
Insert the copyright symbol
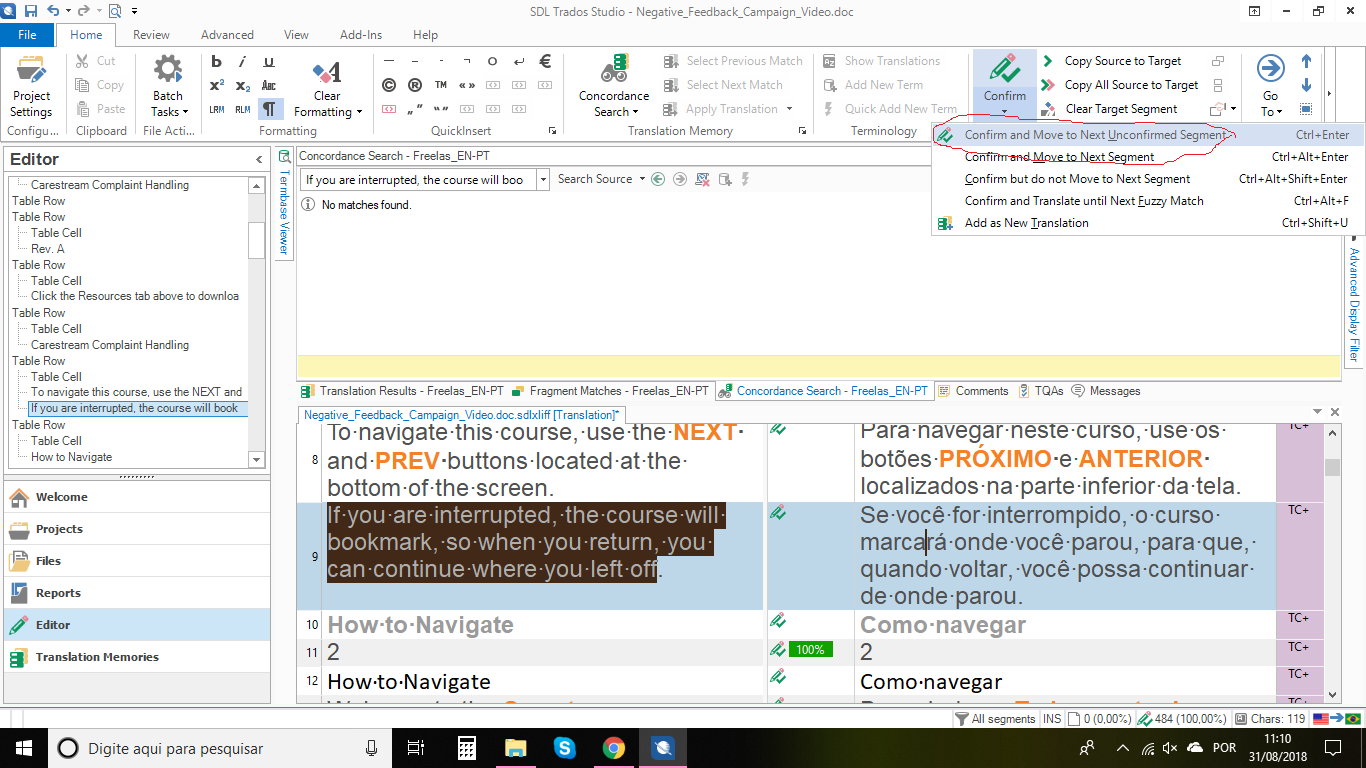[x=389, y=85]
